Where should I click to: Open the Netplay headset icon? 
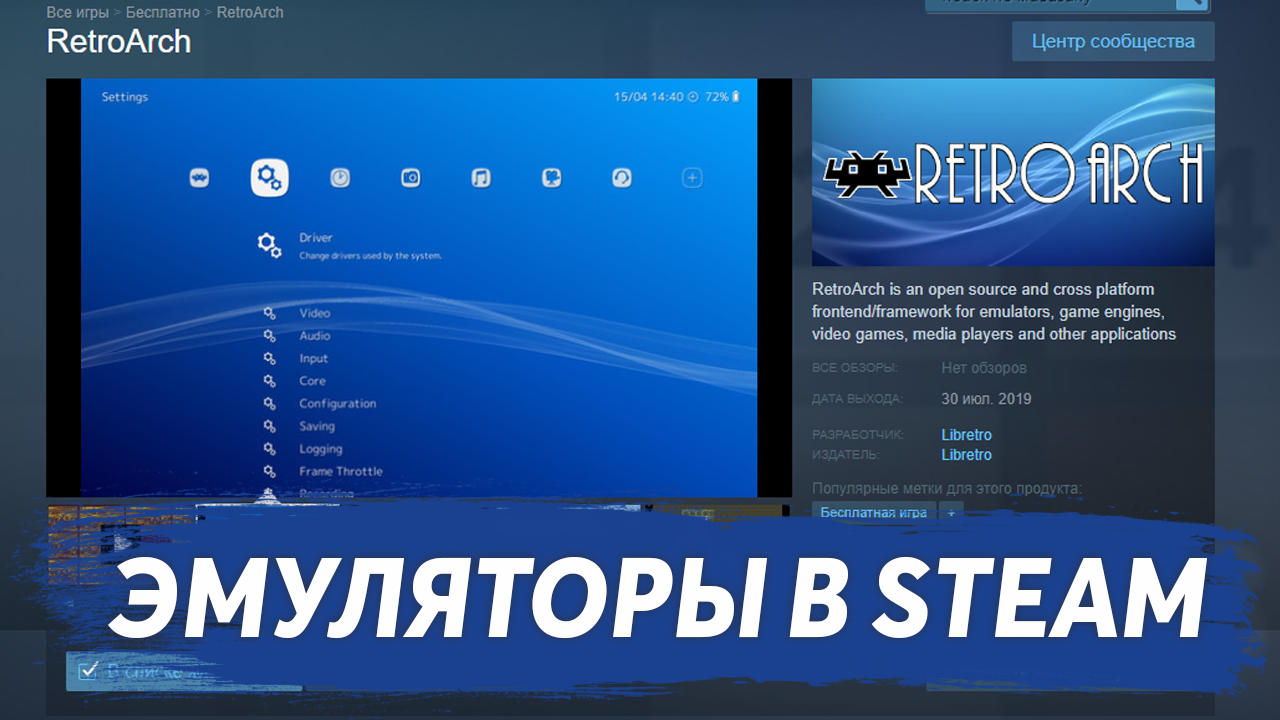(621, 178)
